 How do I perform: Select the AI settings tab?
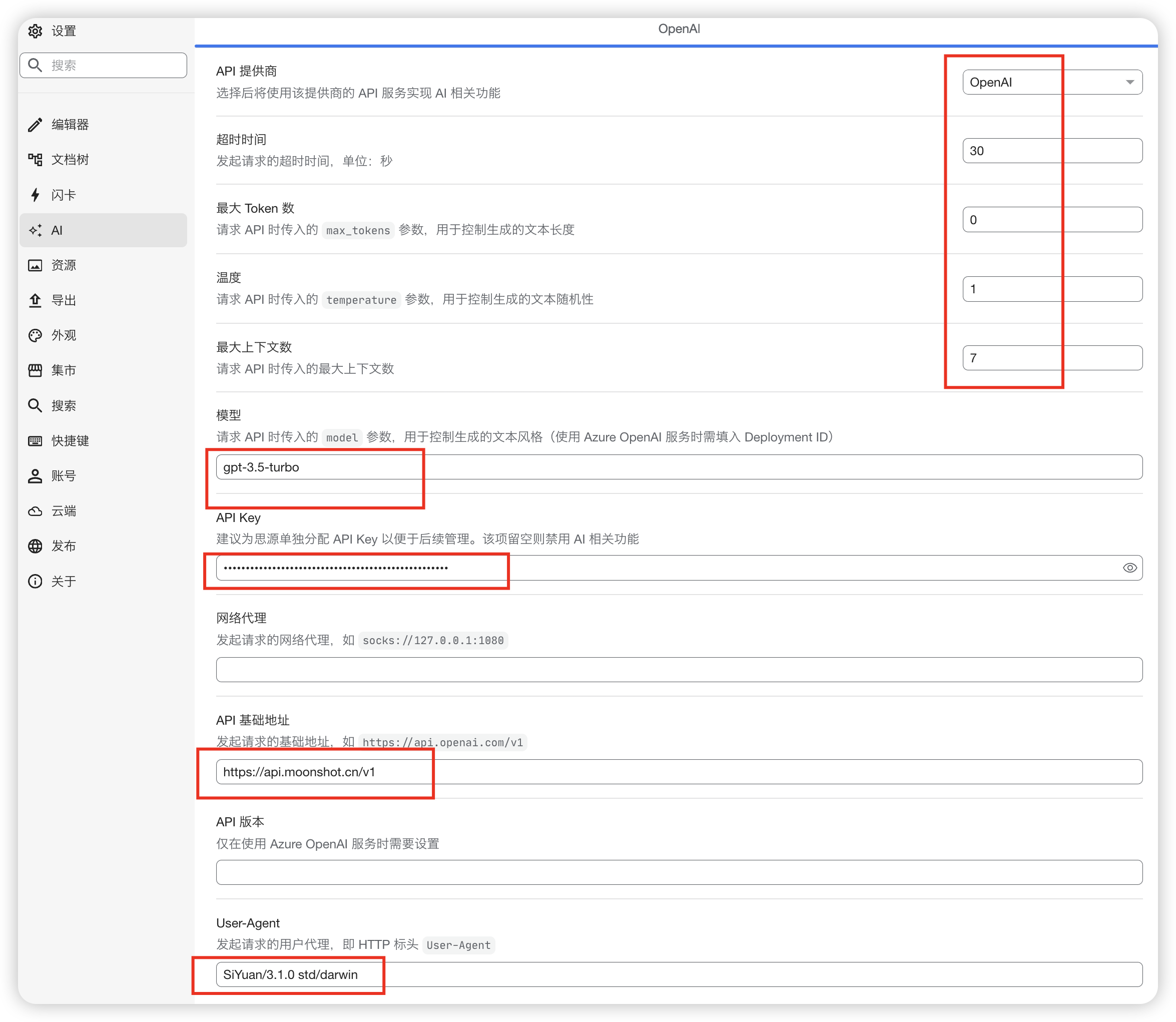point(103,230)
